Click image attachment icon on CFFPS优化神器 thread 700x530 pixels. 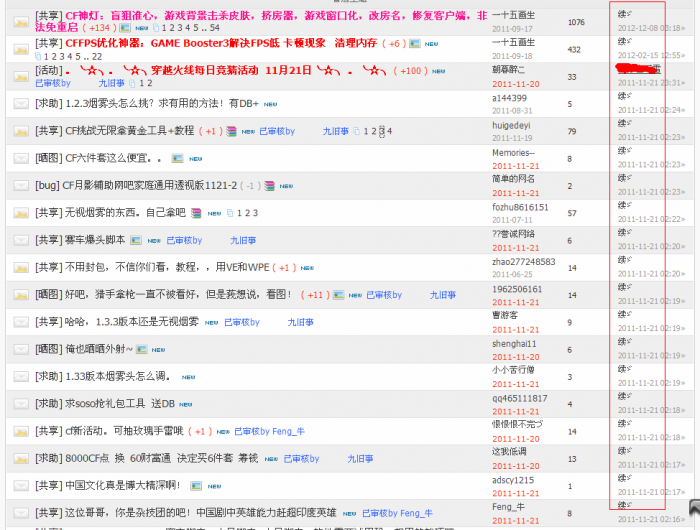point(415,44)
